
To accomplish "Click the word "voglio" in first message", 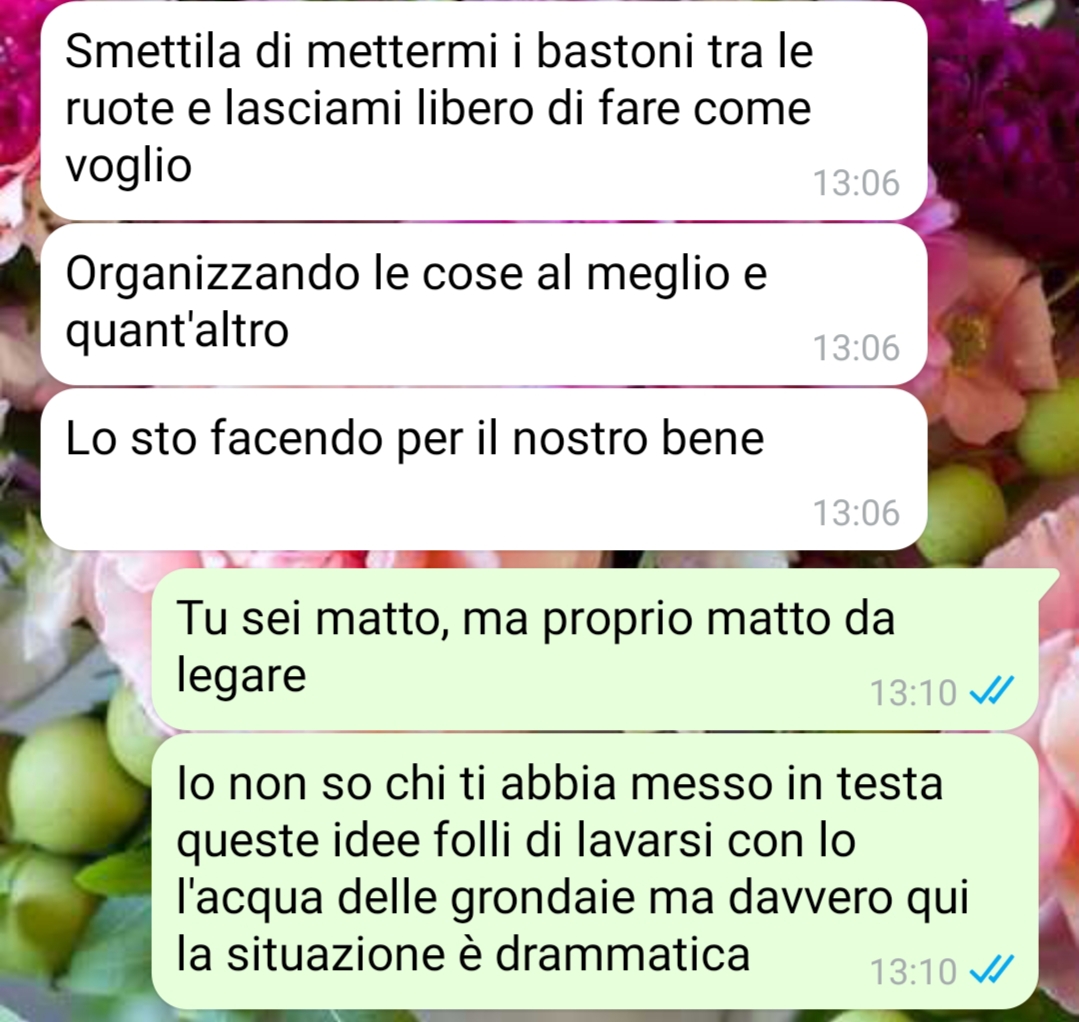I will pos(128,167).
